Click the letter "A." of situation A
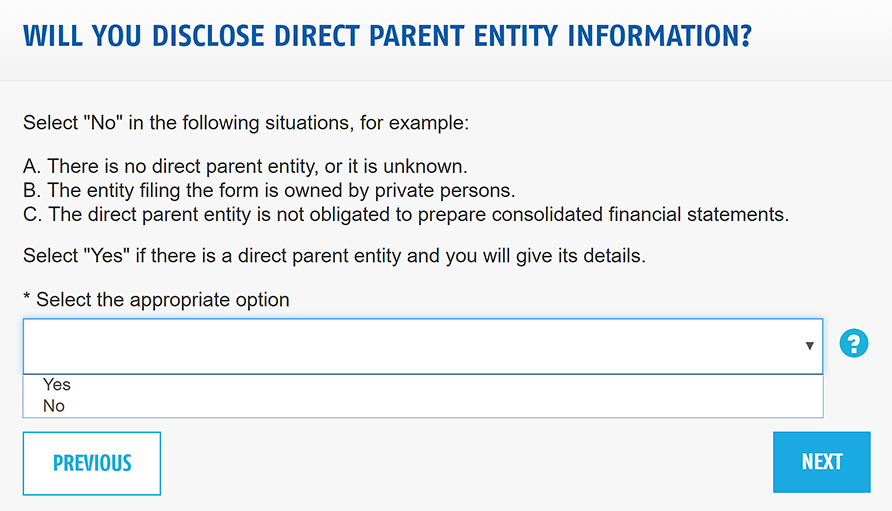Image resolution: width=892 pixels, height=511 pixels. tap(32, 166)
